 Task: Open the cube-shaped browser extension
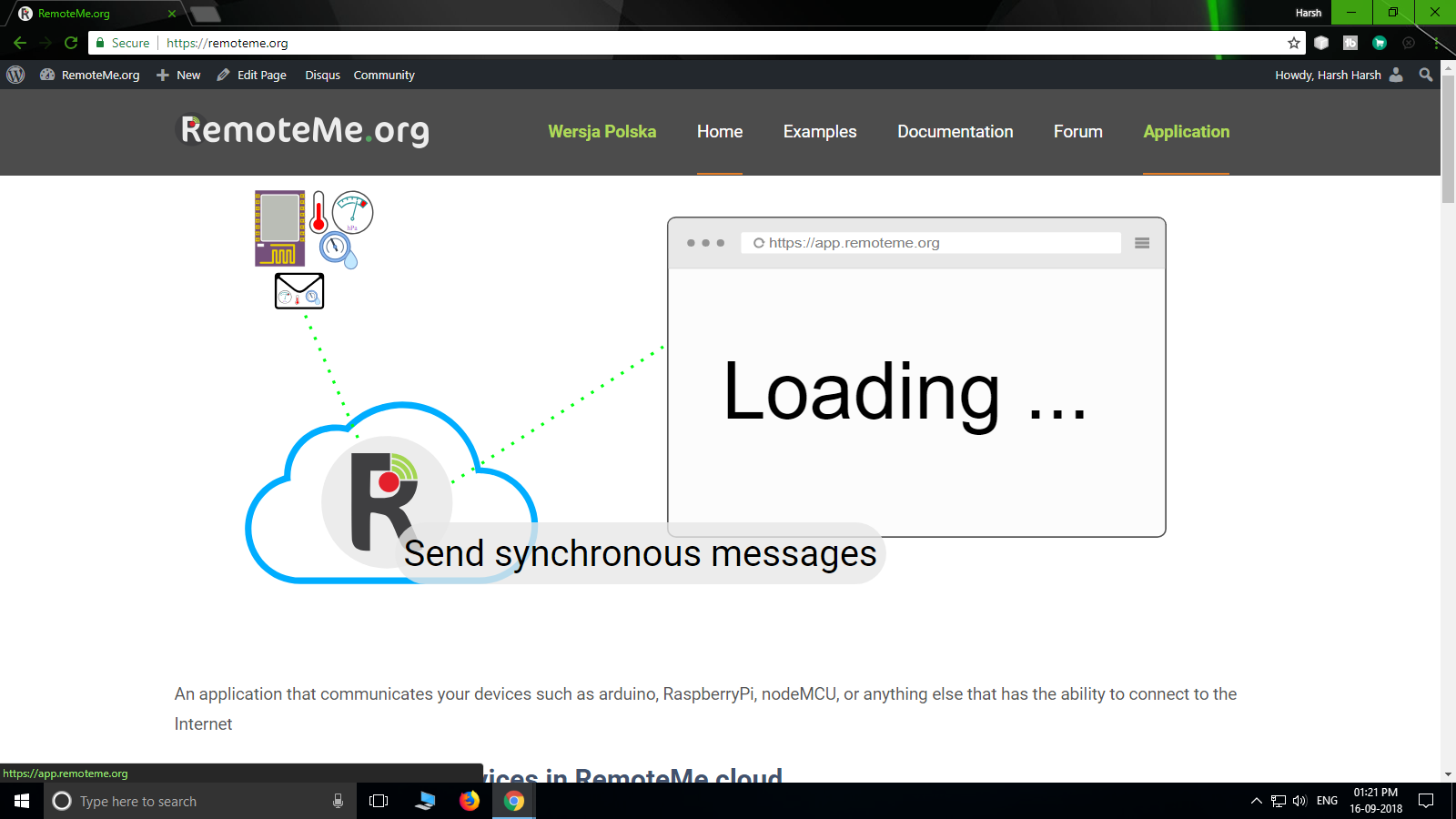coord(1320,42)
